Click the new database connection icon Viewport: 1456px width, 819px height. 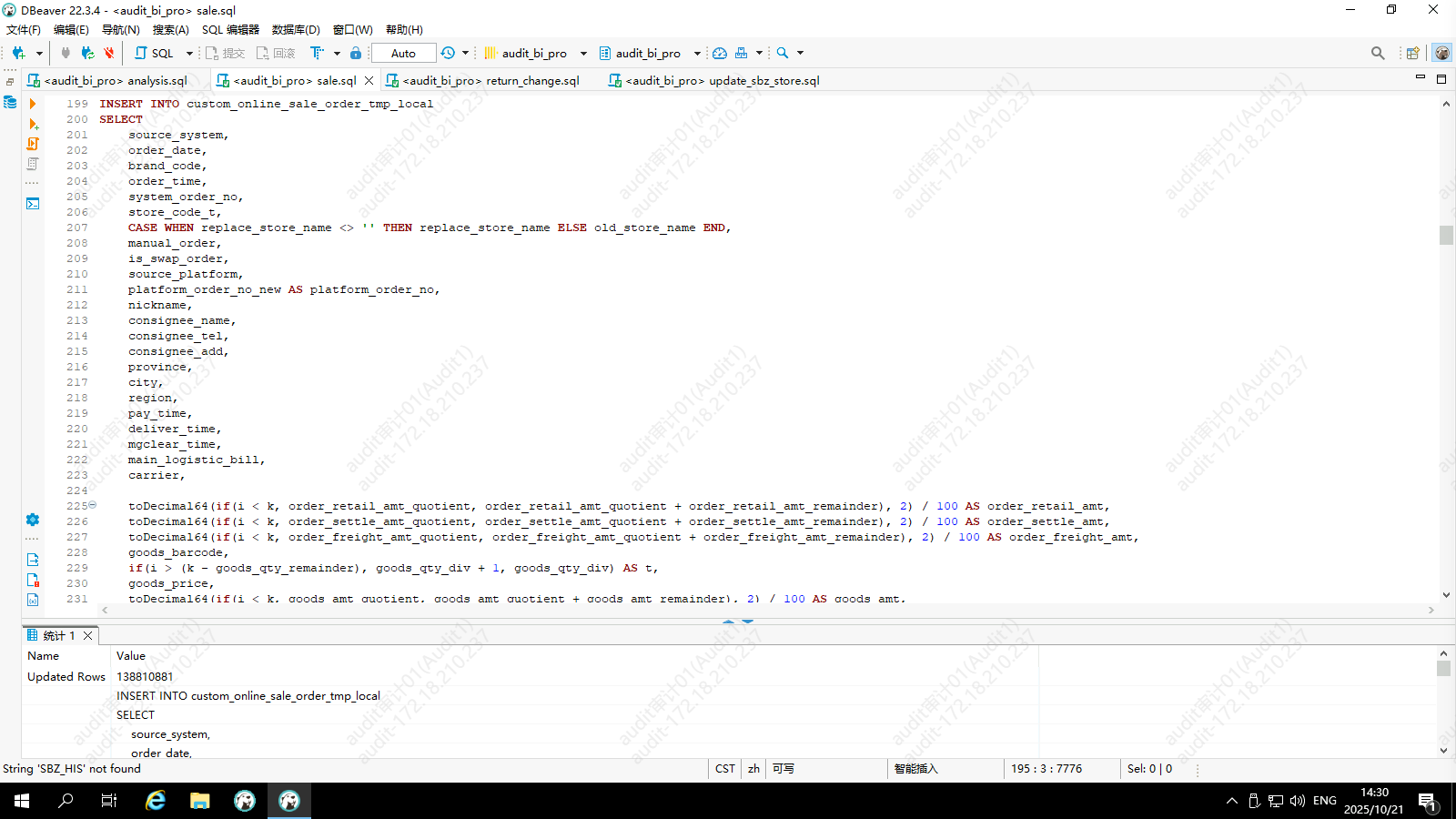(18, 54)
